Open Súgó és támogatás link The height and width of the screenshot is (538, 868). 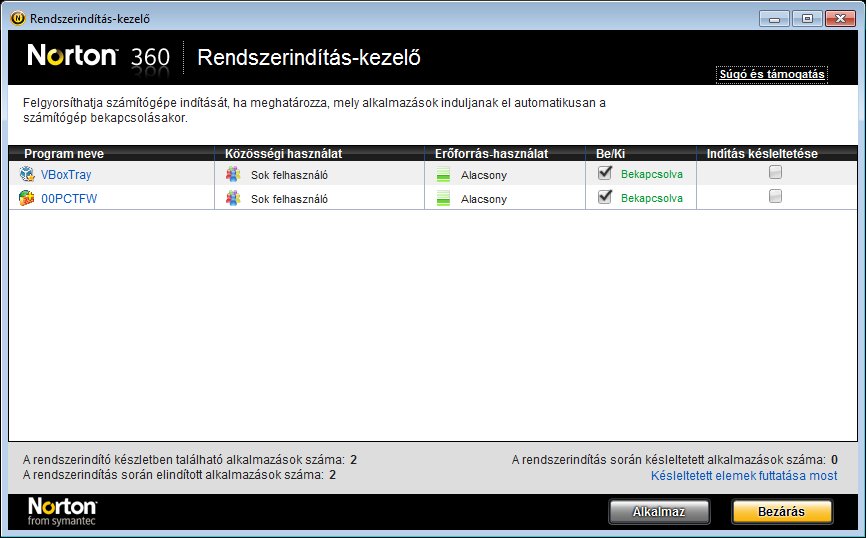click(x=771, y=75)
